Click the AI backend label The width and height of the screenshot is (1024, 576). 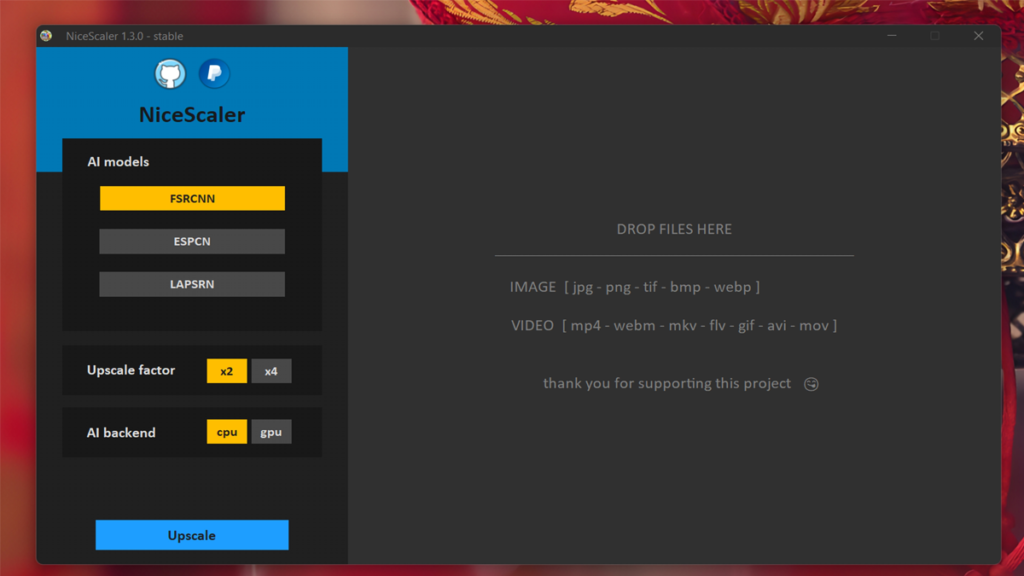[121, 432]
